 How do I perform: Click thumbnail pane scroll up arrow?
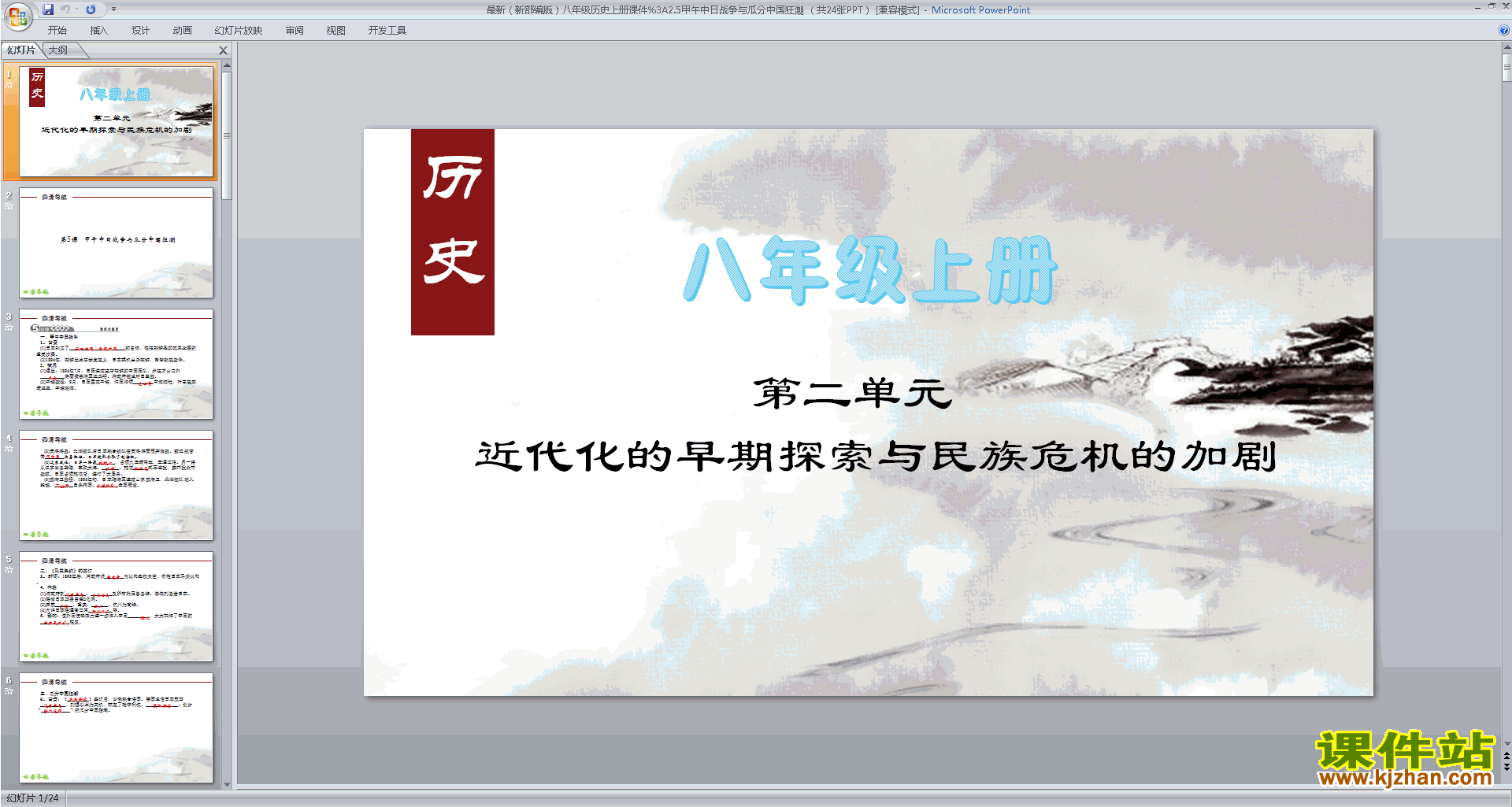coord(227,66)
